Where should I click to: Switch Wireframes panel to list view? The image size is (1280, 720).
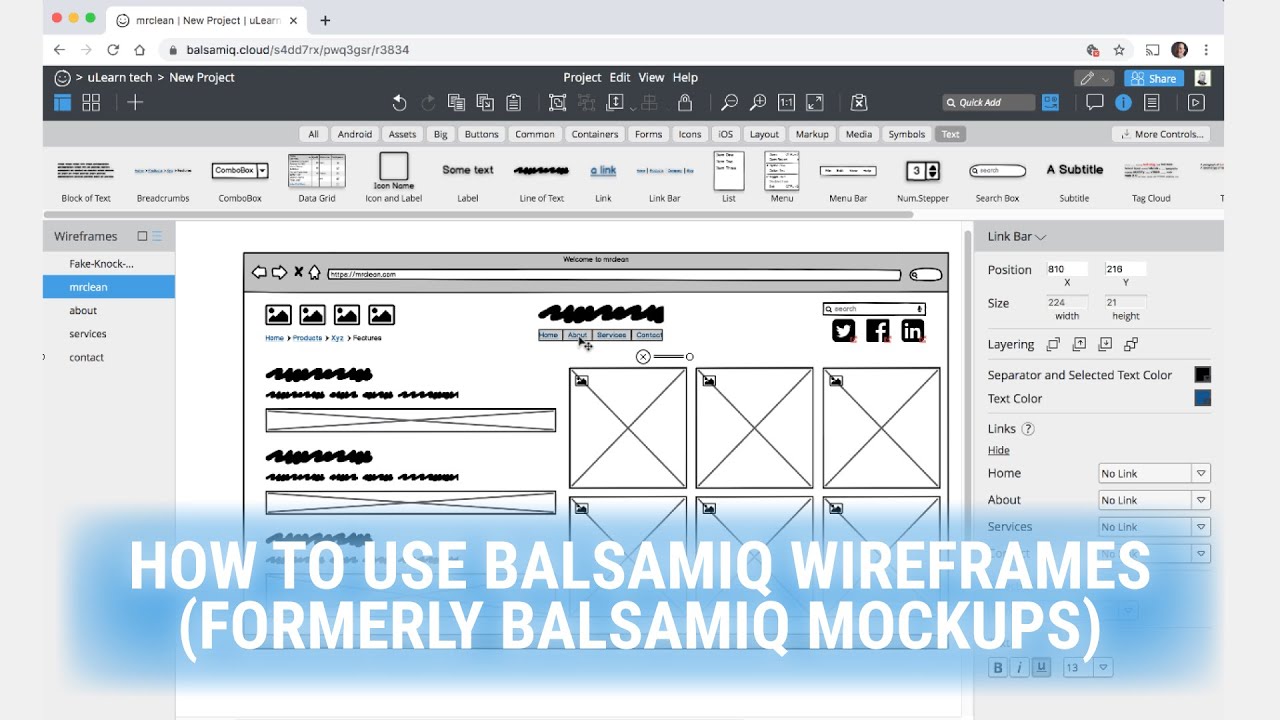[157, 236]
